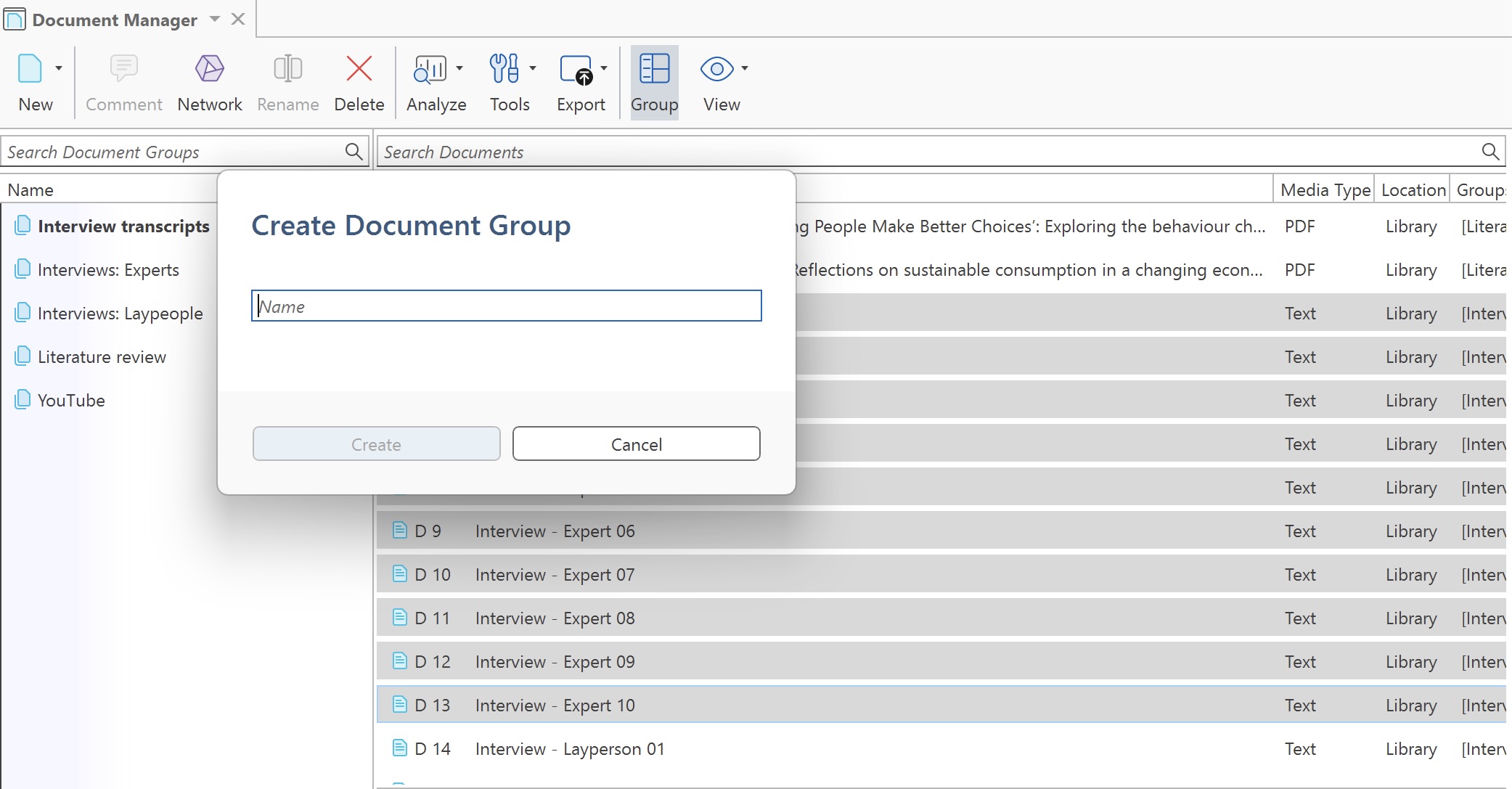
Task: Open the Document Manager tab dropdown arrow
Action: (x=215, y=19)
